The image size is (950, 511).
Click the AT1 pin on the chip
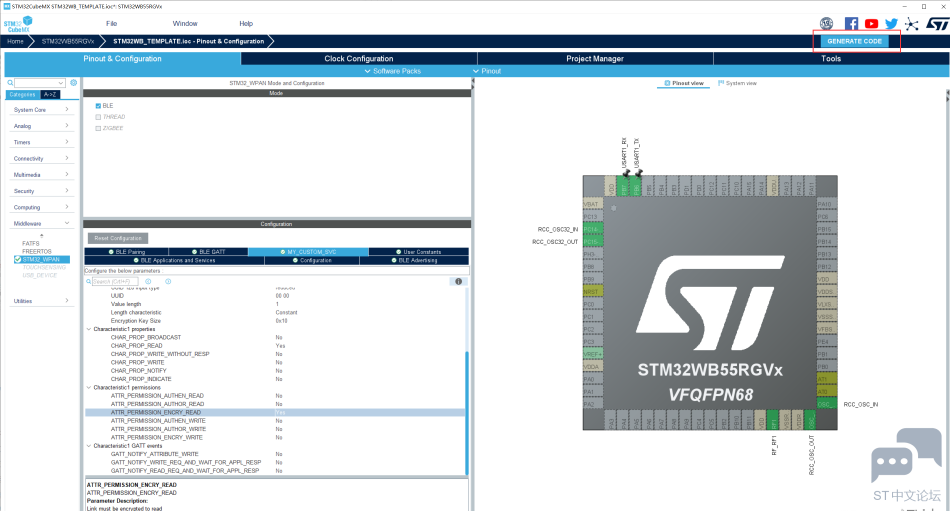[826, 379]
